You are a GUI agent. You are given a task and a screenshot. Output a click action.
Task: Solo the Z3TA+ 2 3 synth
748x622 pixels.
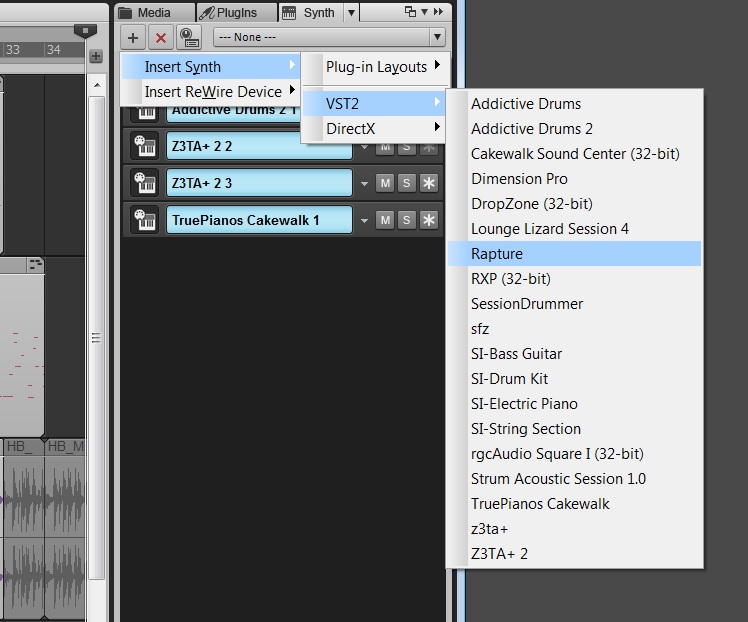pos(406,183)
